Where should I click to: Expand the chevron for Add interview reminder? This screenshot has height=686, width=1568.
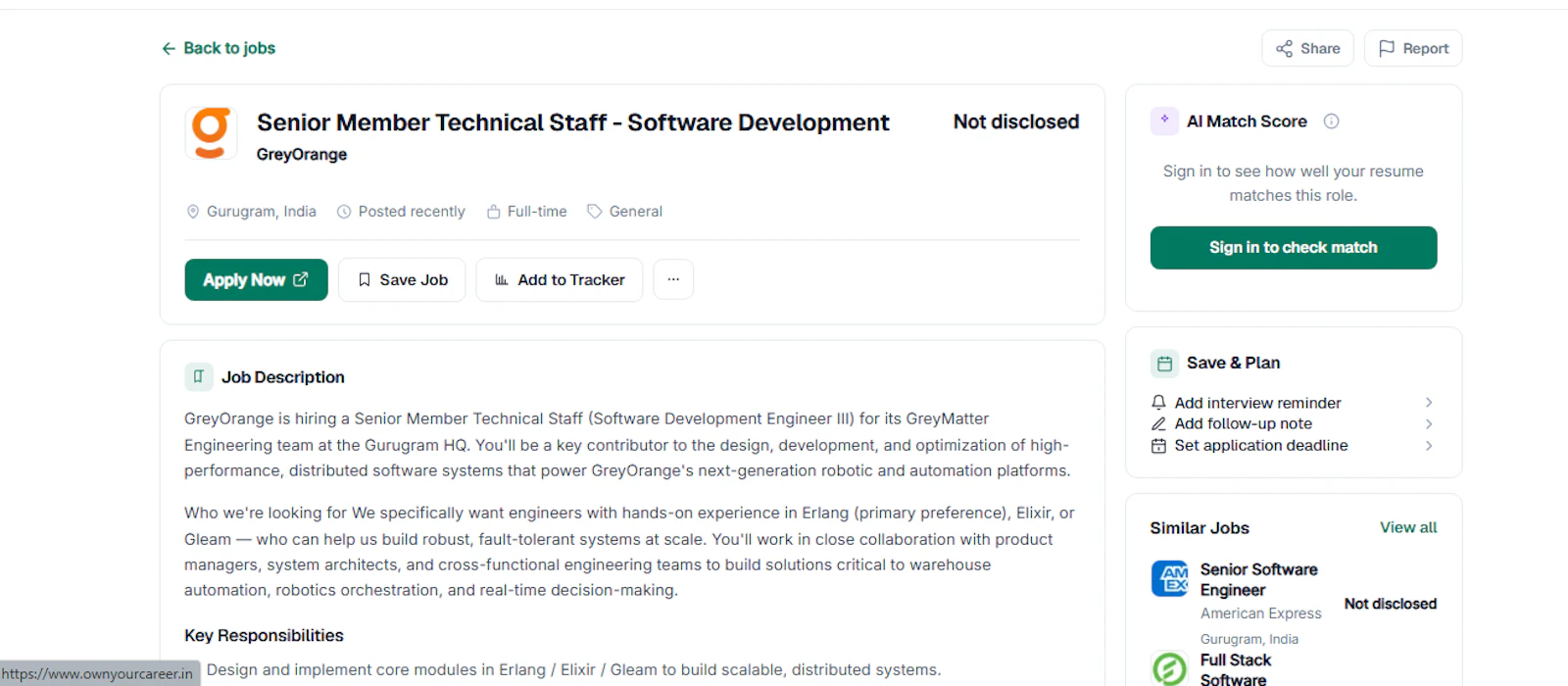(x=1429, y=403)
